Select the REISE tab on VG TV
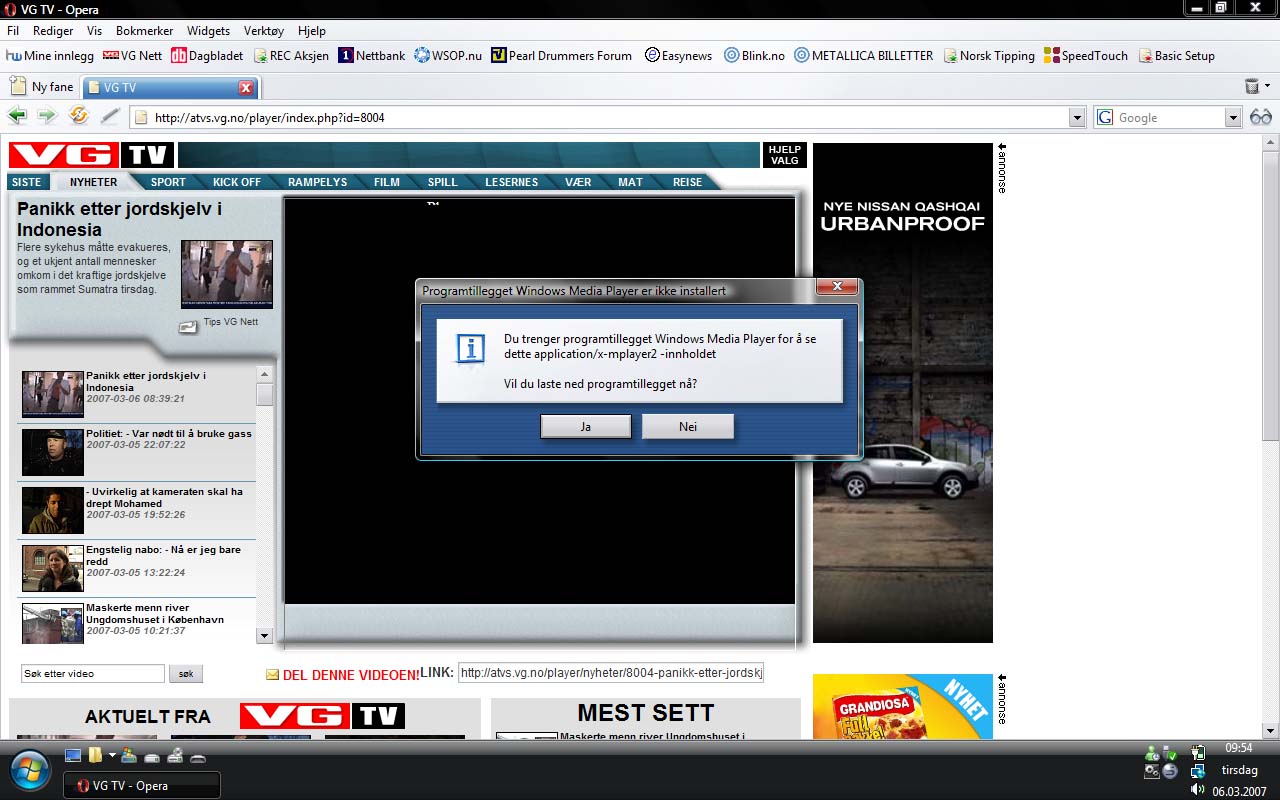 pos(687,182)
